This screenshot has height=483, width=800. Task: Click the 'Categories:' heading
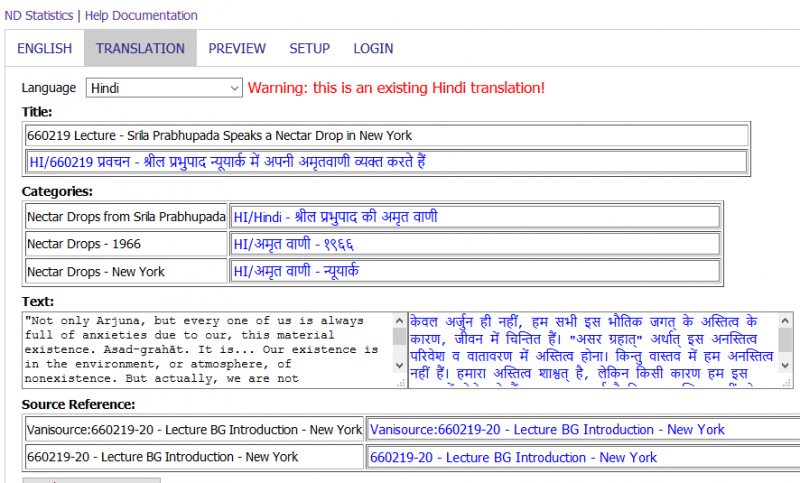tap(57, 191)
